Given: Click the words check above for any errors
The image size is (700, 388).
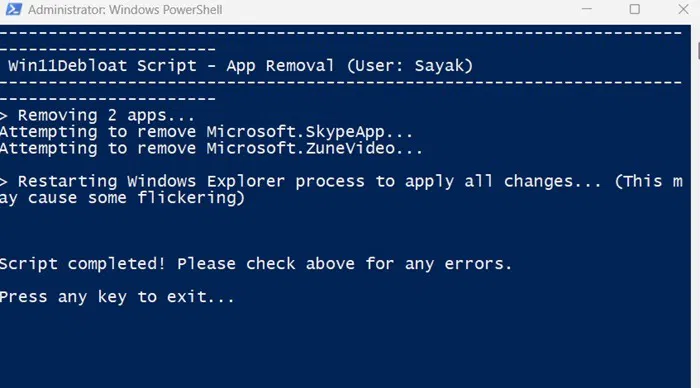Looking at the screenshot, I should point(379,264).
